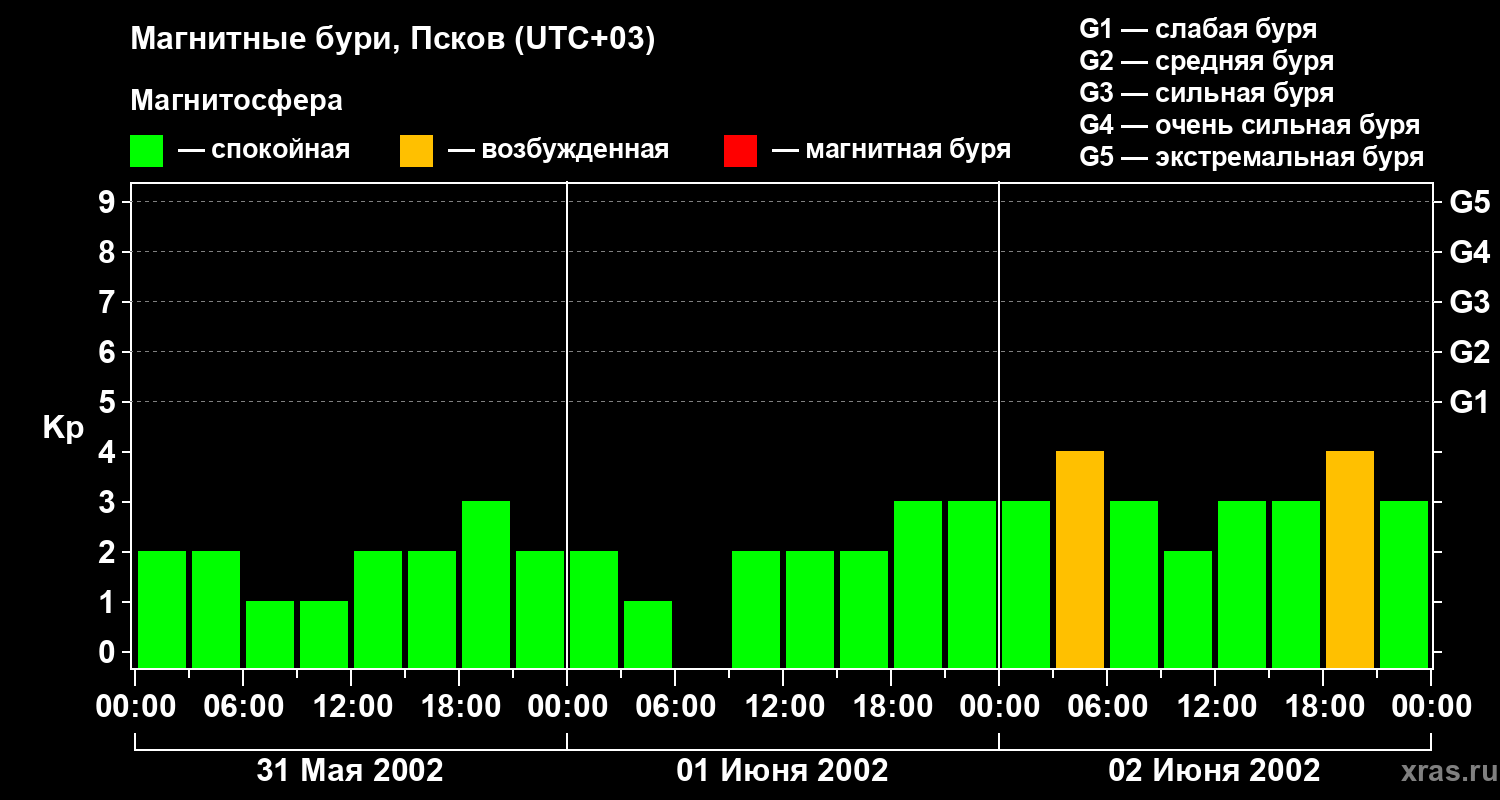Click '18:00' time label under 01 Июня

tap(891, 707)
